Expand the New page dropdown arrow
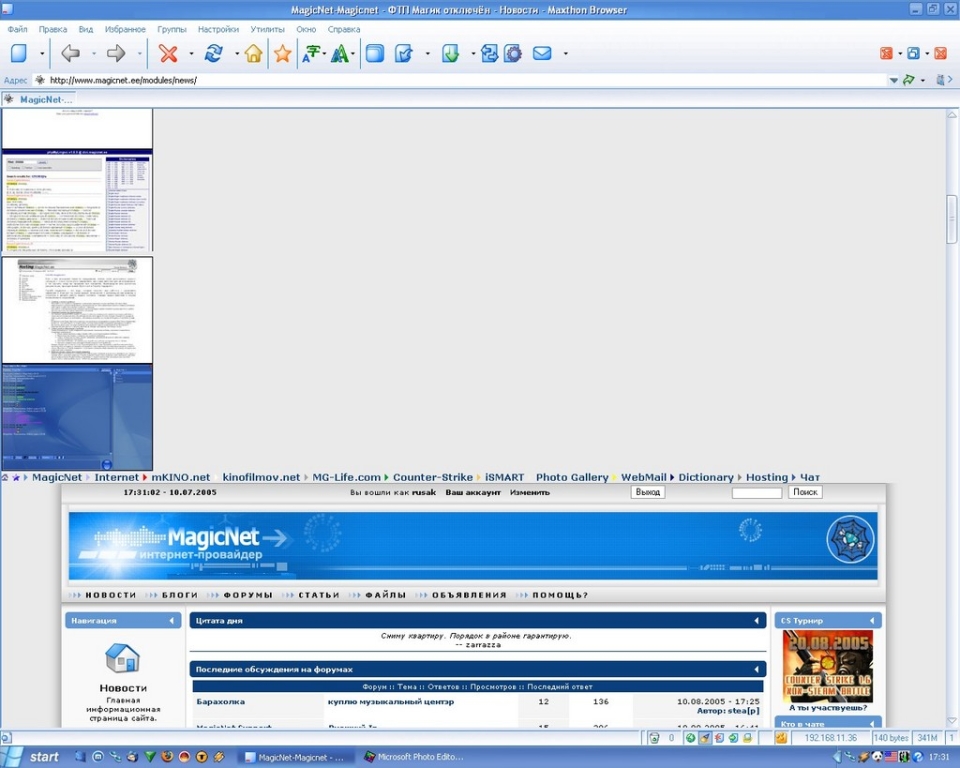This screenshot has height=768, width=960. click(x=42, y=54)
